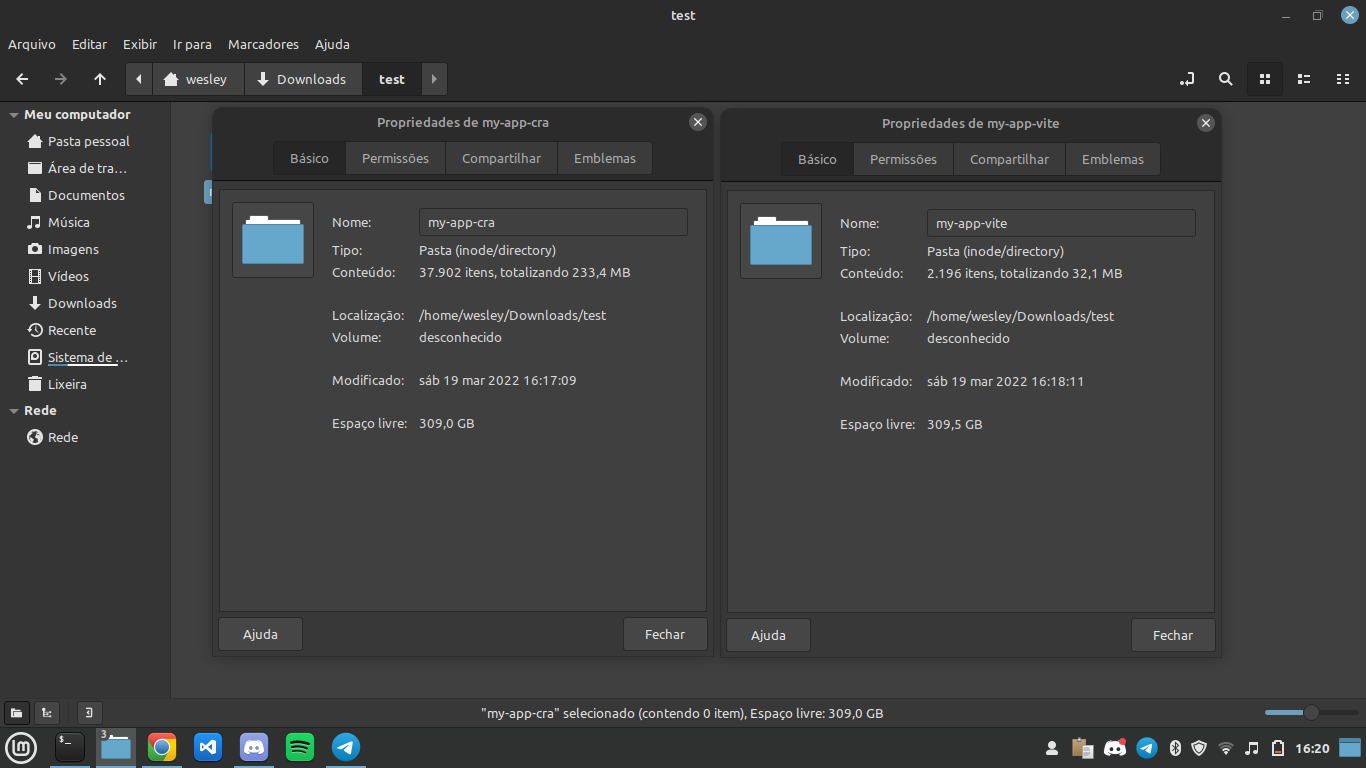The width and height of the screenshot is (1366, 768).
Task: Switch to Permissões tab for my-app-cra
Action: [395, 158]
